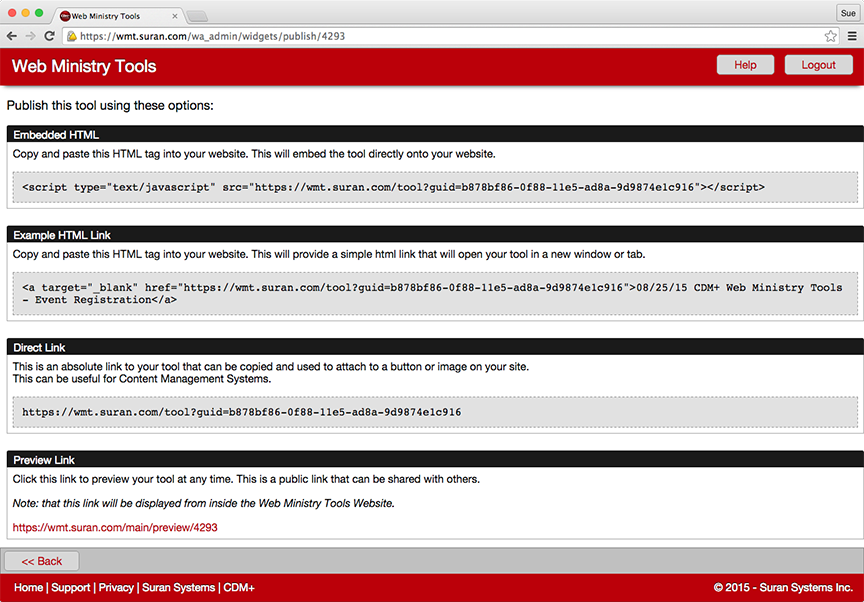Open a new browser tab
The image size is (864, 602).
click(x=197, y=16)
